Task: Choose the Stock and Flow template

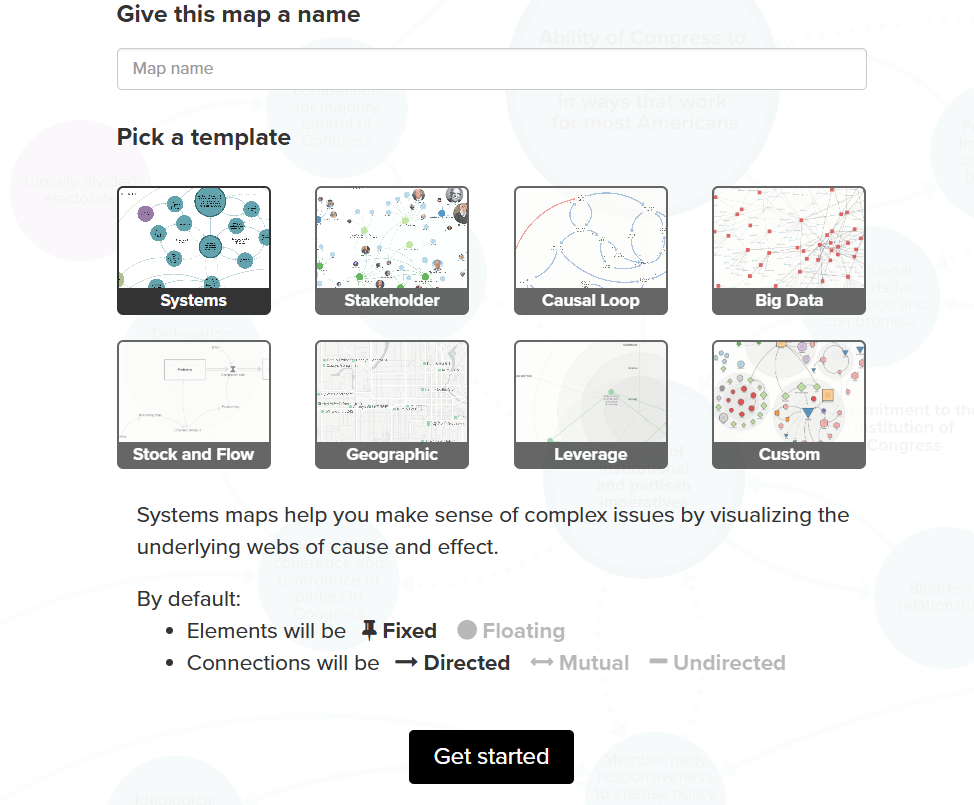Action: [194, 404]
